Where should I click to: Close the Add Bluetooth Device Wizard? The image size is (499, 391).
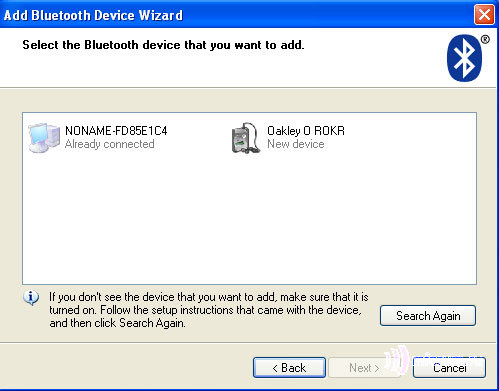tap(484, 15)
